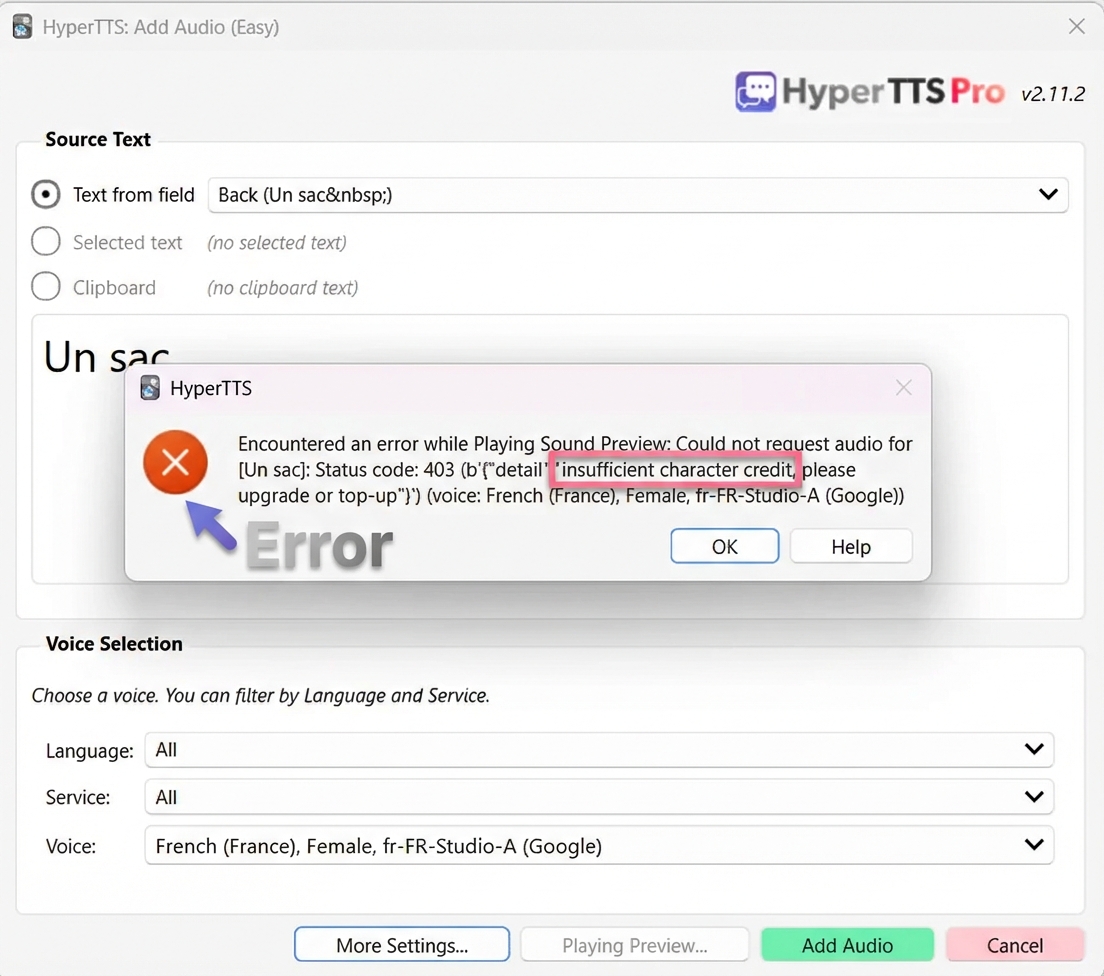Select the 'Text from field' source option
The height and width of the screenshot is (976, 1104).
[x=45, y=194]
